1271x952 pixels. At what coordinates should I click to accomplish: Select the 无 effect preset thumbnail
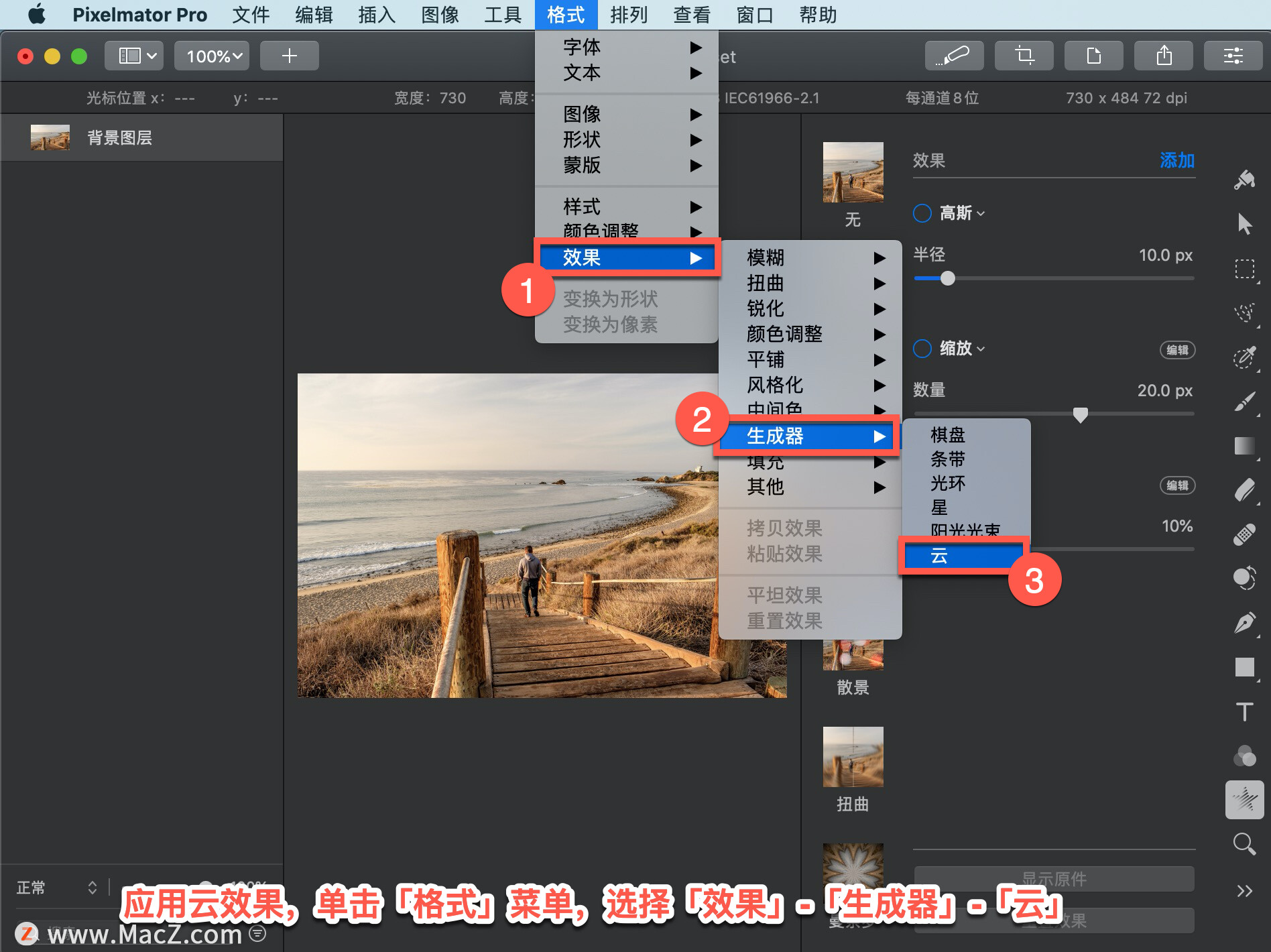tap(853, 172)
